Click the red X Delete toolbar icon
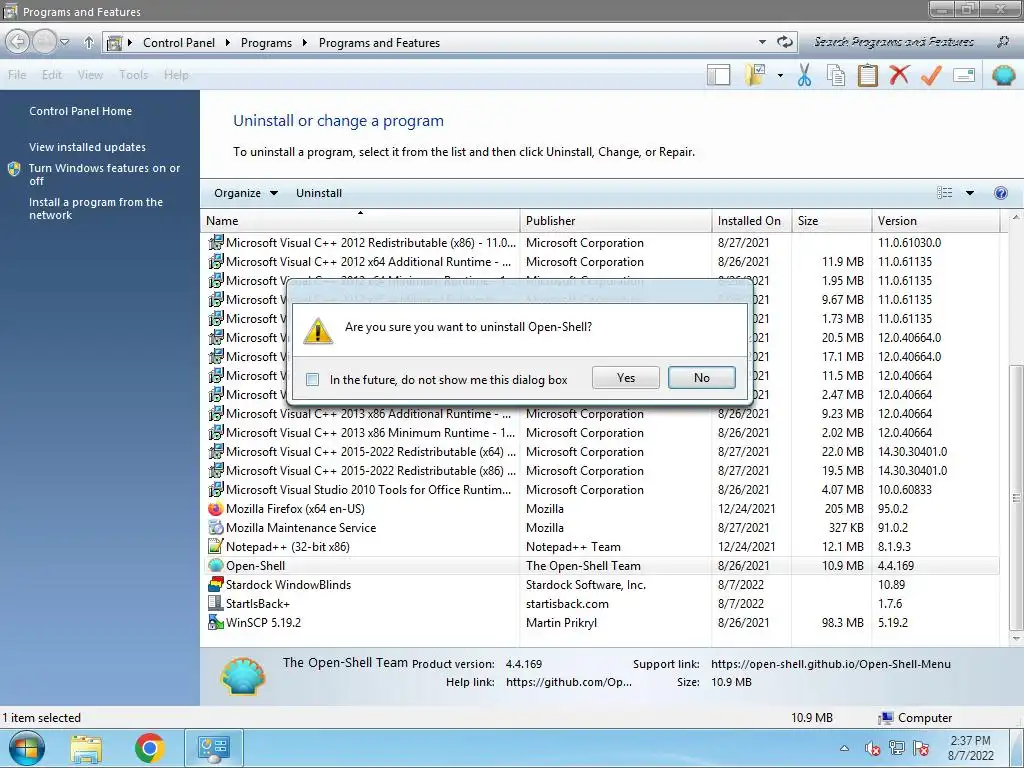Viewport: 1024px width, 768px height. pyautogui.click(x=899, y=75)
